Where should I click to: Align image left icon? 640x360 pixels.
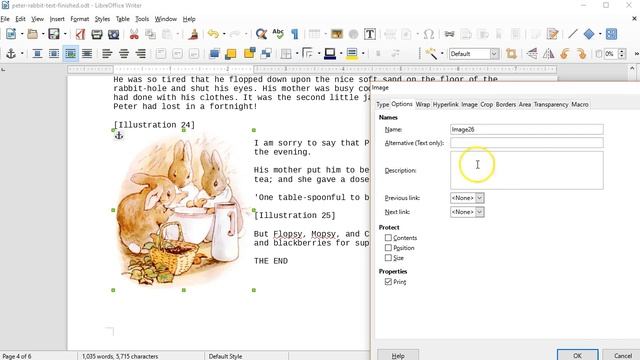(107, 53)
